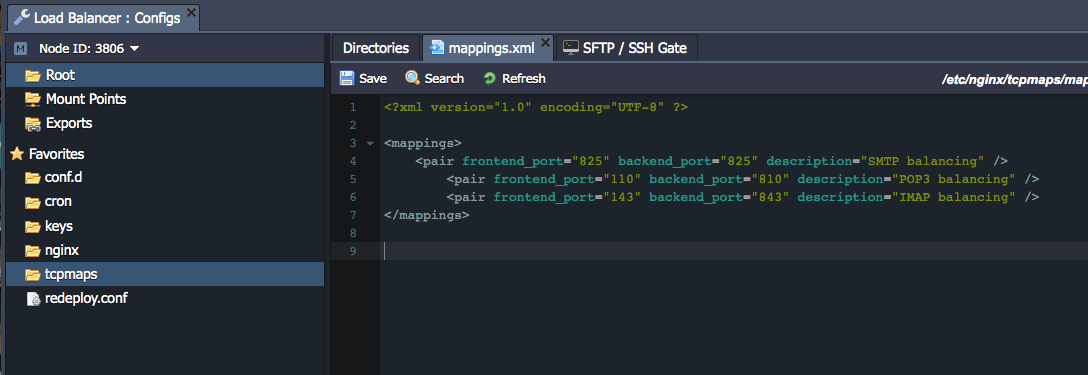1088x375 pixels.
Task: Click the IMAP balancing description value
Action: [953, 197]
